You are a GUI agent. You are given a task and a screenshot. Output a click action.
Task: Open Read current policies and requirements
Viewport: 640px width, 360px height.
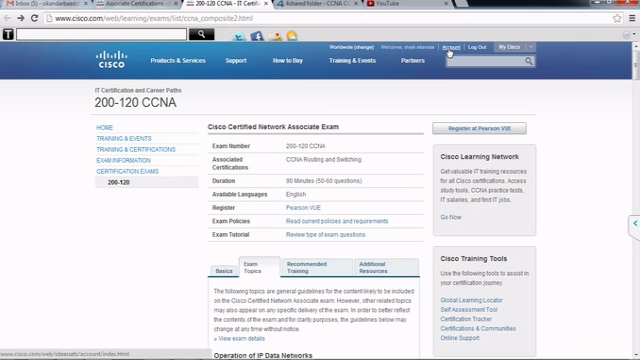coord(337,221)
